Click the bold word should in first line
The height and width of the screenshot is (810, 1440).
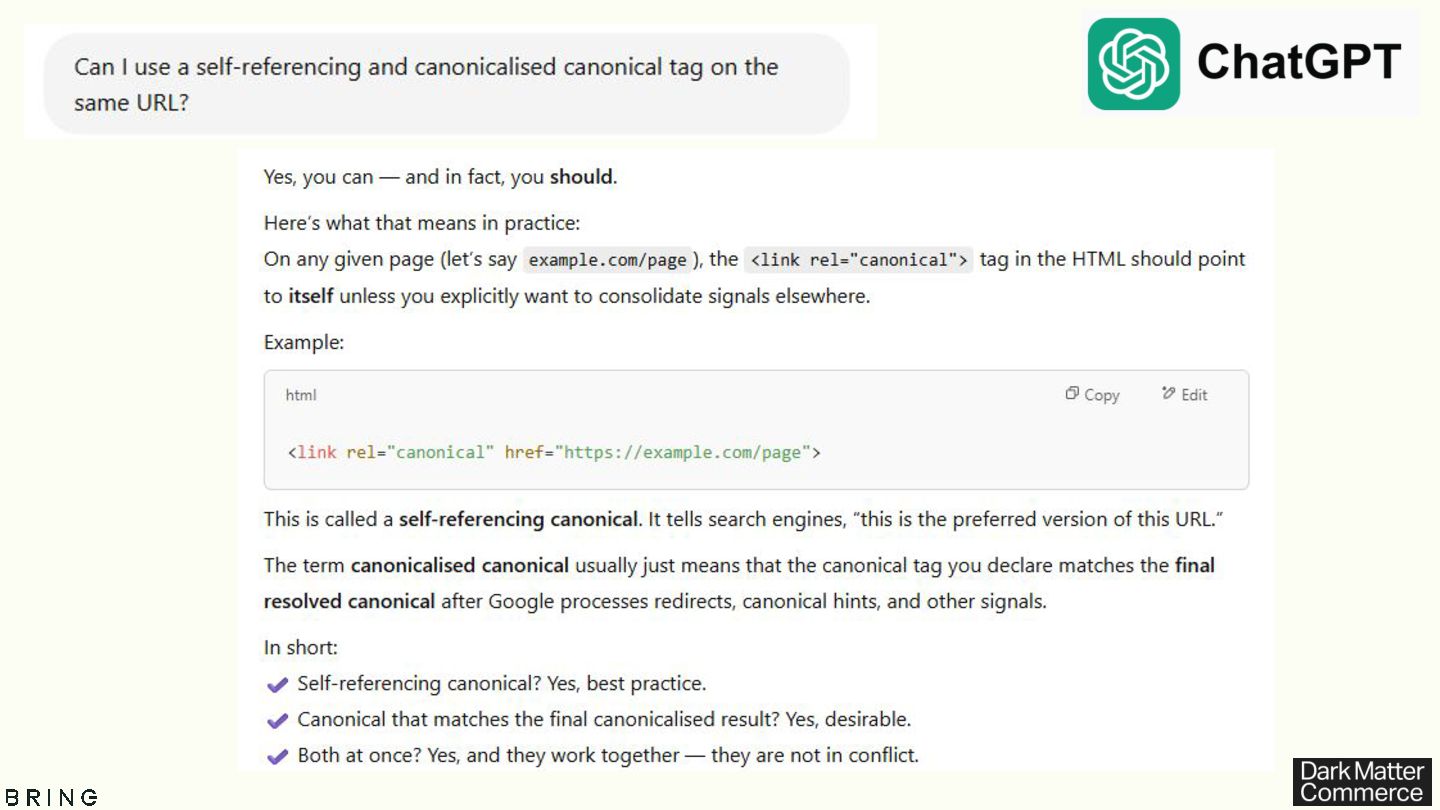(x=581, y=178)
